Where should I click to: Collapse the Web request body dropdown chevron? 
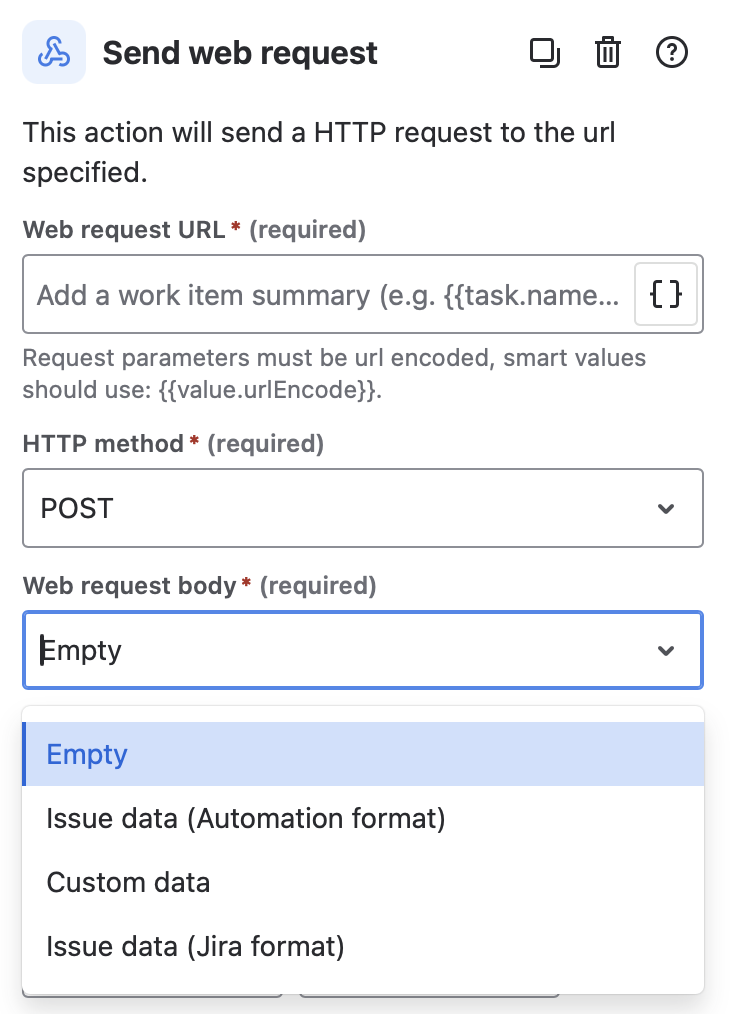coord(666,651)
